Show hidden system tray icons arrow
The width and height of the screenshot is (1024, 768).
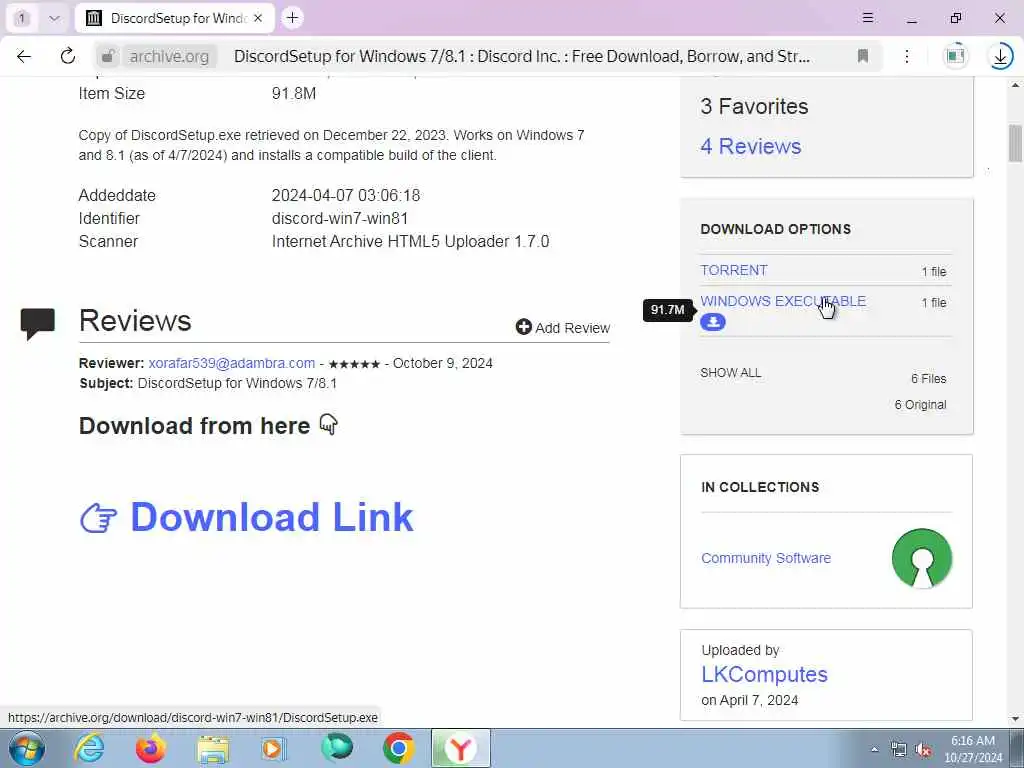874,750
